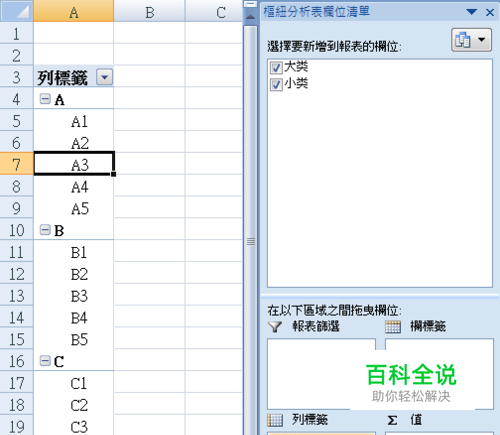
Task: Click the sigma values icon
Action: (x=392, y=420)
